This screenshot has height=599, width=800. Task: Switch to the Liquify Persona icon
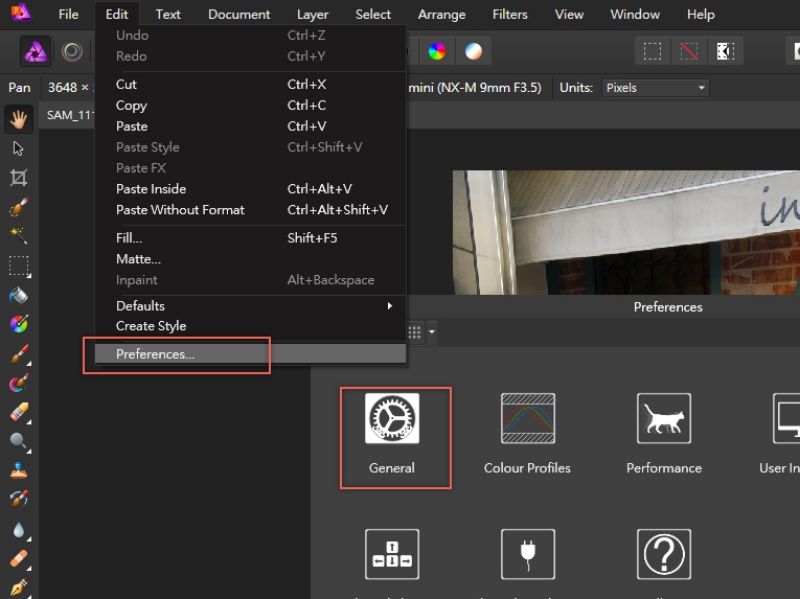click(72, 52)
